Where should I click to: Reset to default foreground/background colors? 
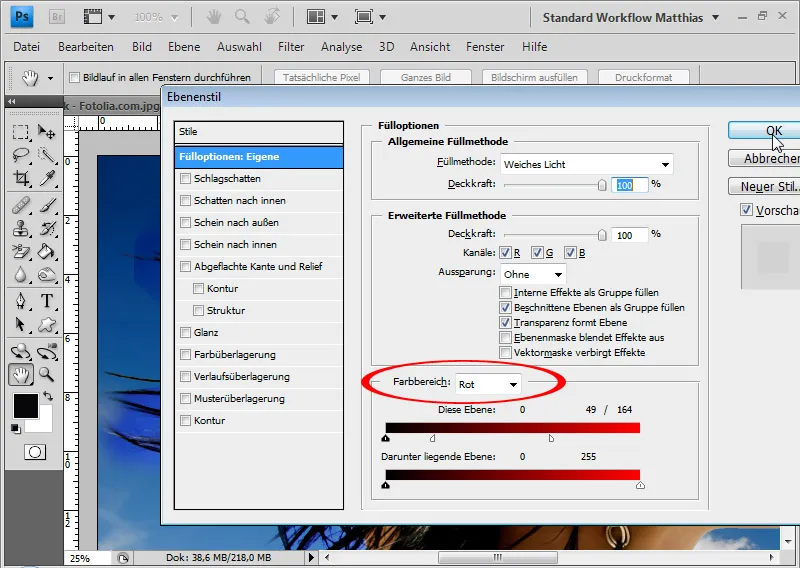pyautogui.click(x=15, y=429)
